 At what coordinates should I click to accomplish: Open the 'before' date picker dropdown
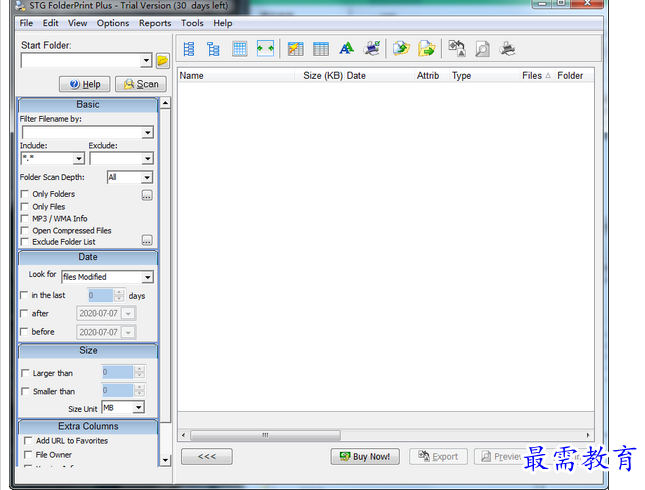click(x=128, y=332)
